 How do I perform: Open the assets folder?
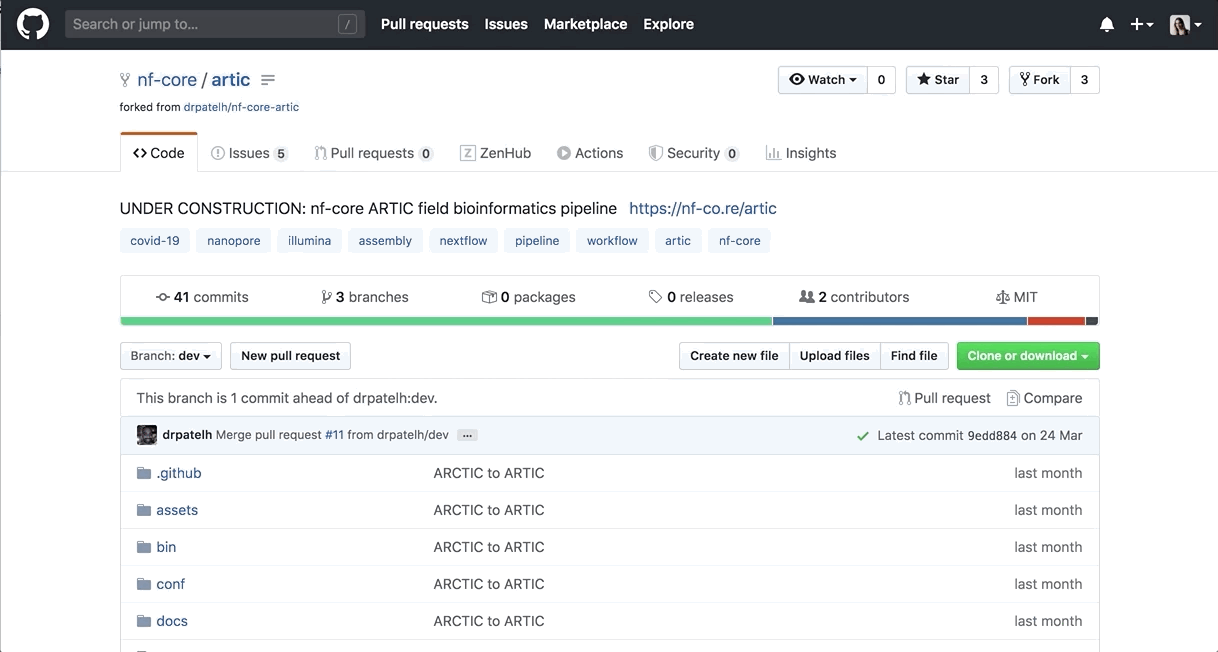click(x=177, y=510)
